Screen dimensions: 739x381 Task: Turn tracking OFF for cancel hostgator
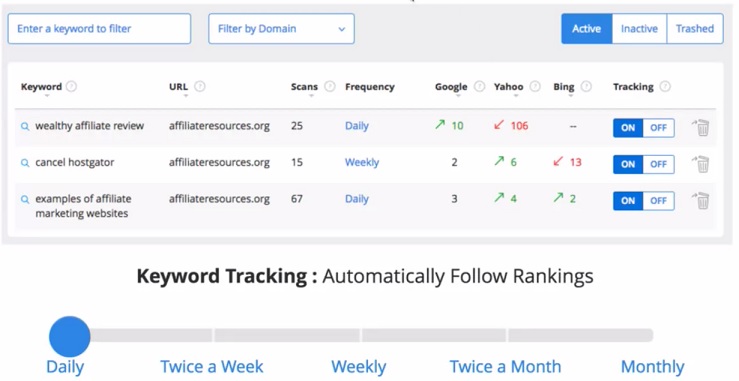pyautogui.click(x=658, y=164)
